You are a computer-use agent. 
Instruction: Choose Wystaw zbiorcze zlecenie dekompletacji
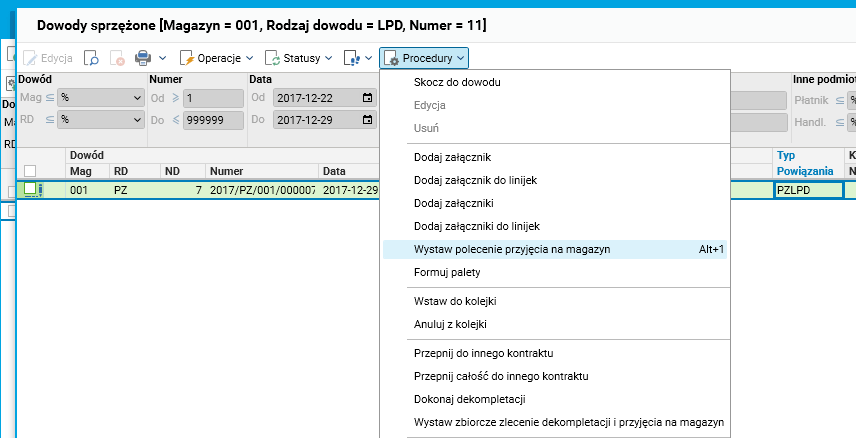(x=555, y=422)
